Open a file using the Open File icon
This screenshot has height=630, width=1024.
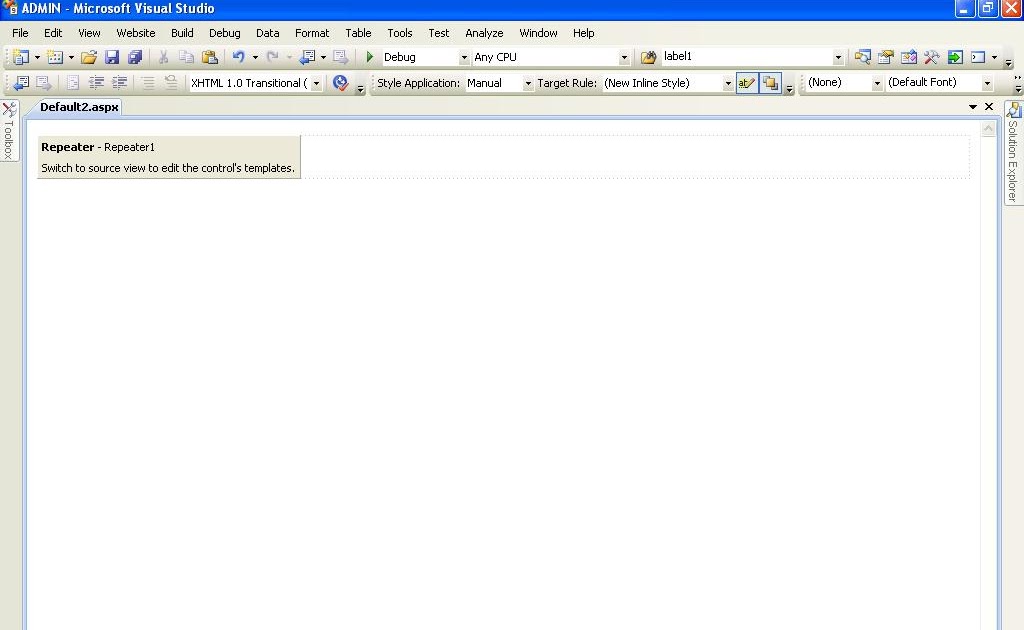(89, 56)
